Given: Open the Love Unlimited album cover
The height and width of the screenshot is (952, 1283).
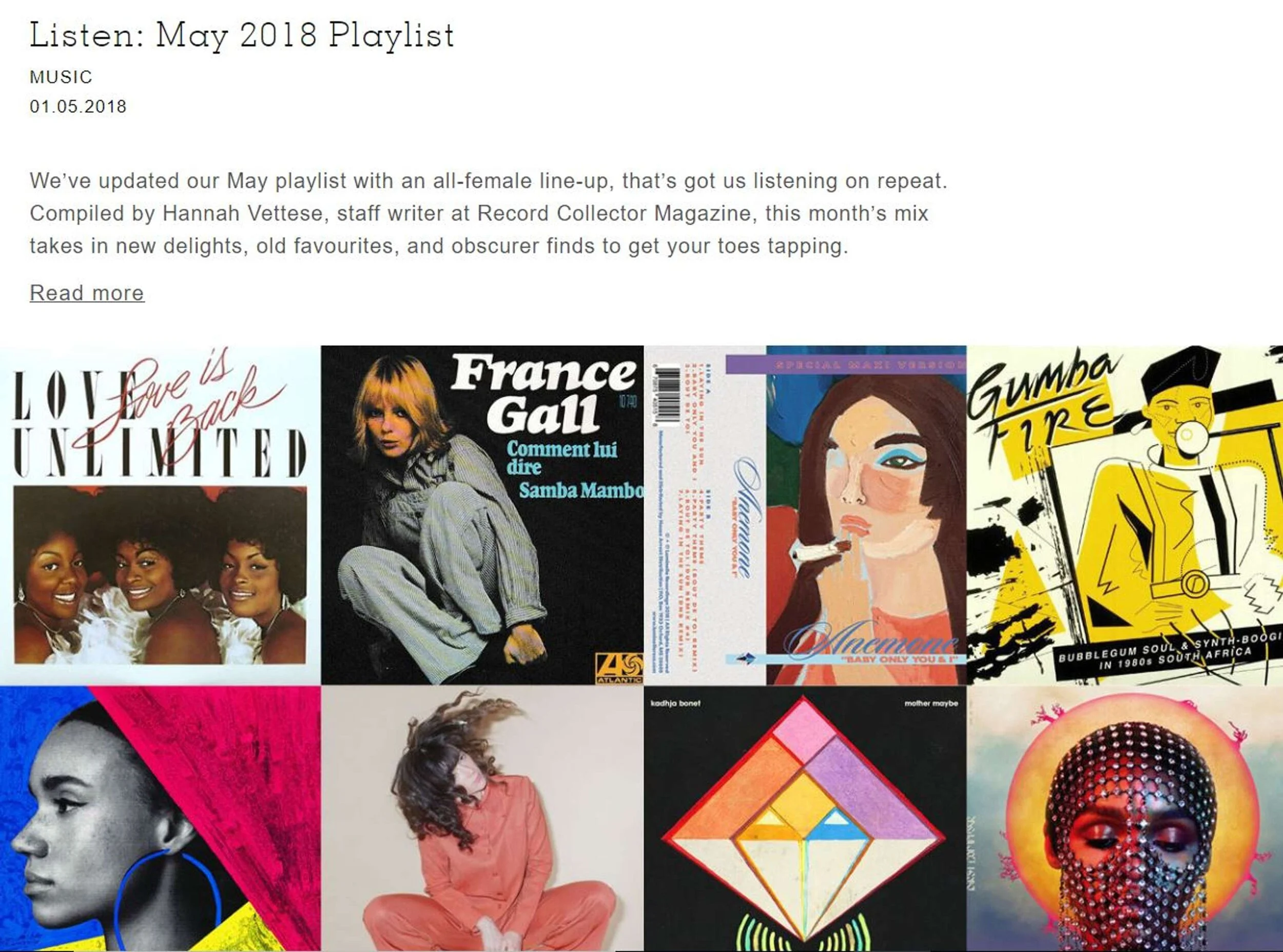Looking at the screenshot, I should point(160,514).
